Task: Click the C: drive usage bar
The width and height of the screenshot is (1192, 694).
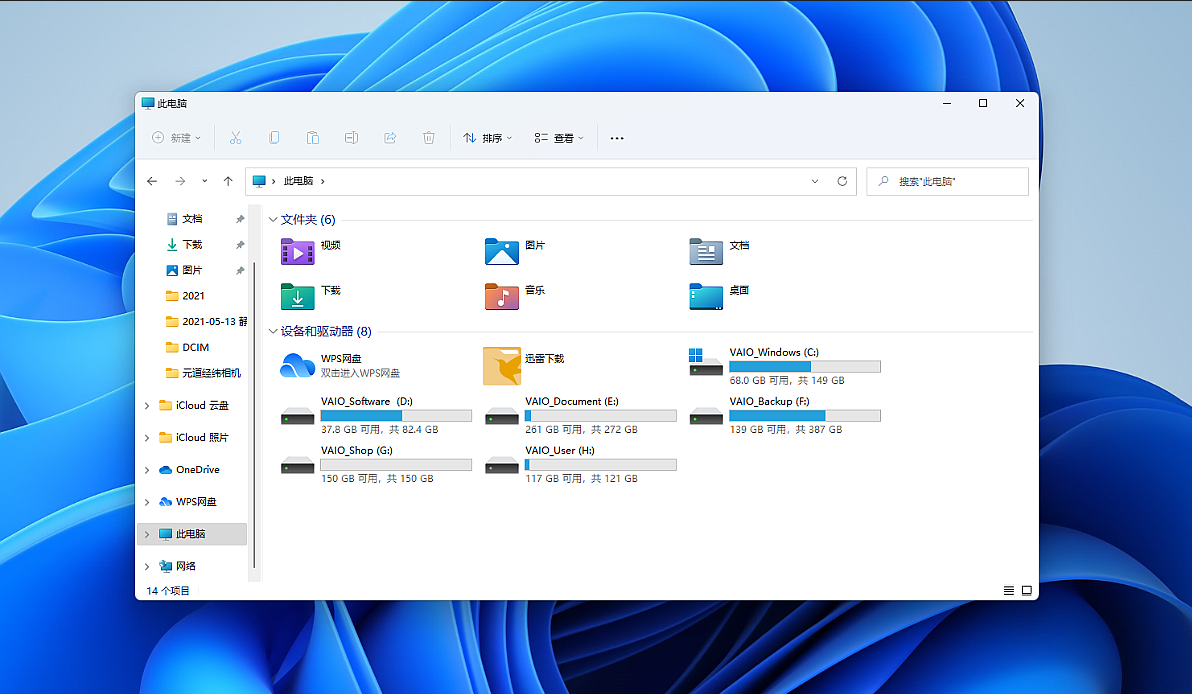Action: click(804, 366)
